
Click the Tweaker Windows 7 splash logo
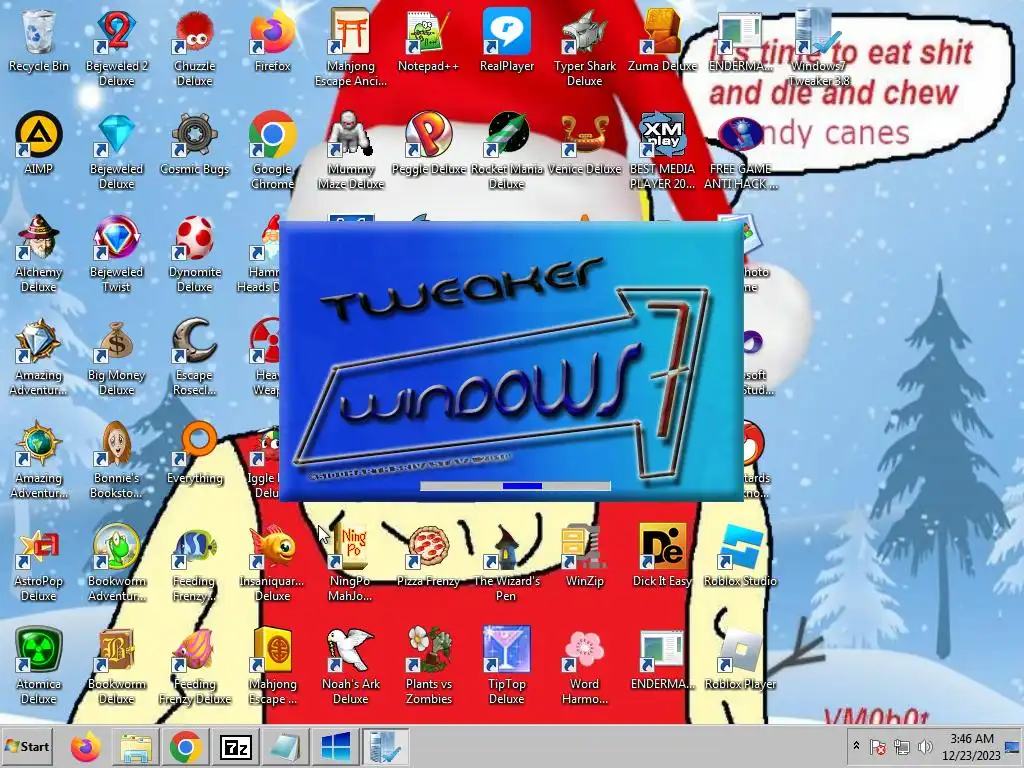(511, 362)
